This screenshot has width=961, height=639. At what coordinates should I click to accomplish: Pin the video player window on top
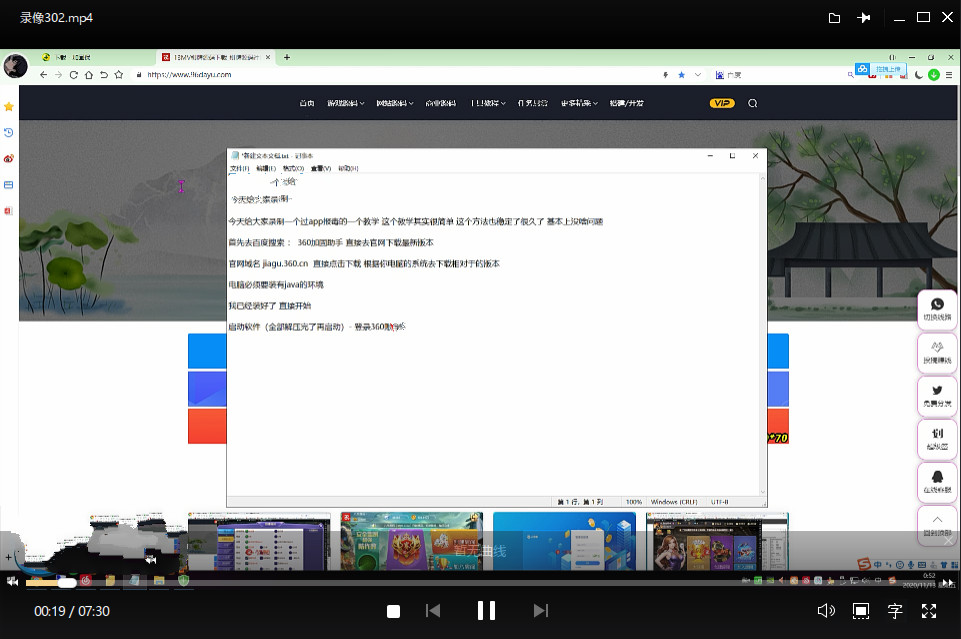point(864,18)
